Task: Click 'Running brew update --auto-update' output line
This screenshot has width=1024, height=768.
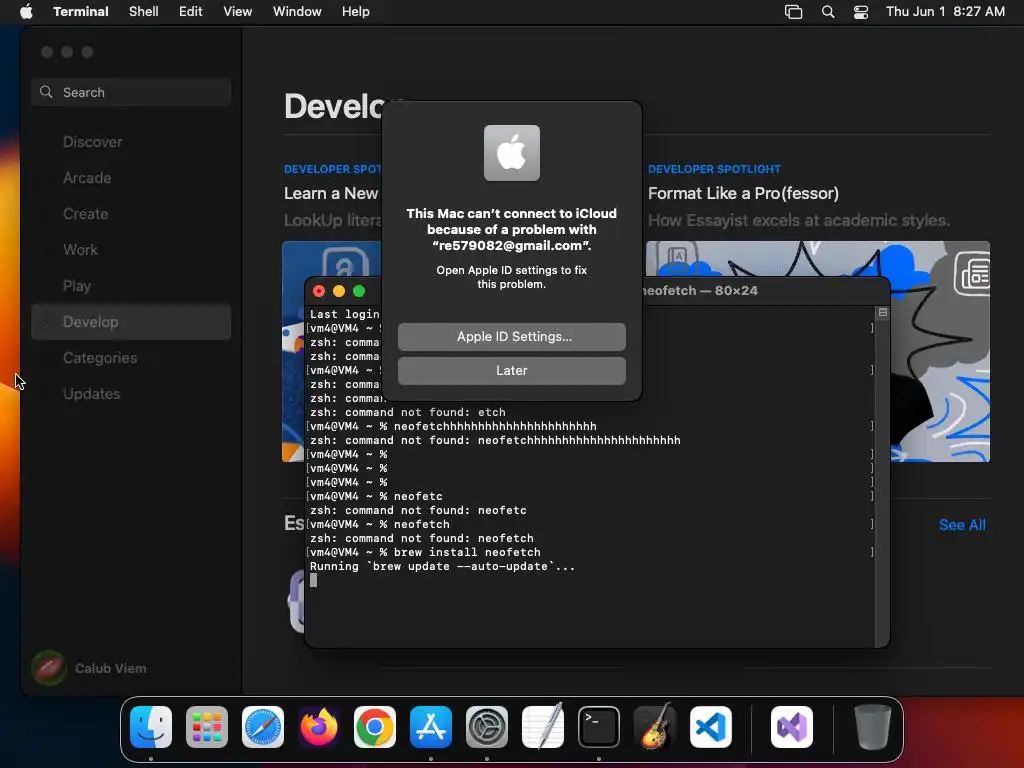Action: tap(442, 566)
